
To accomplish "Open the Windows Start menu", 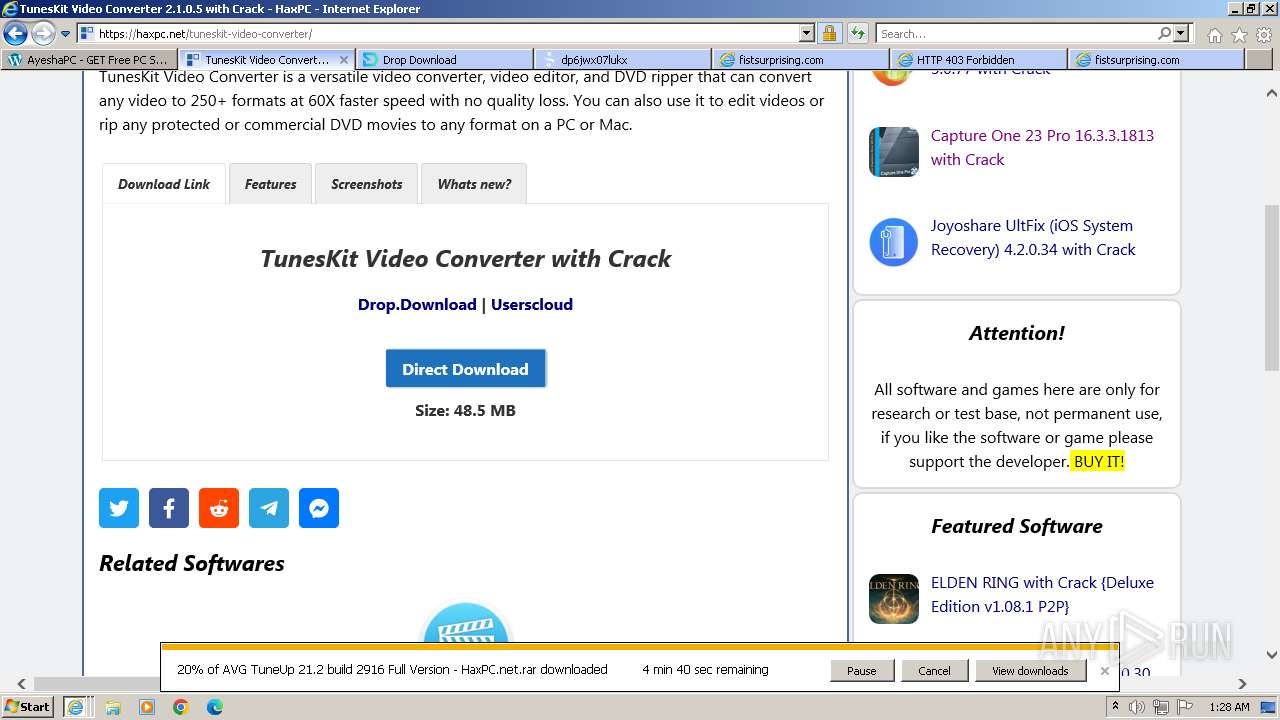I will tap(27, 706).
